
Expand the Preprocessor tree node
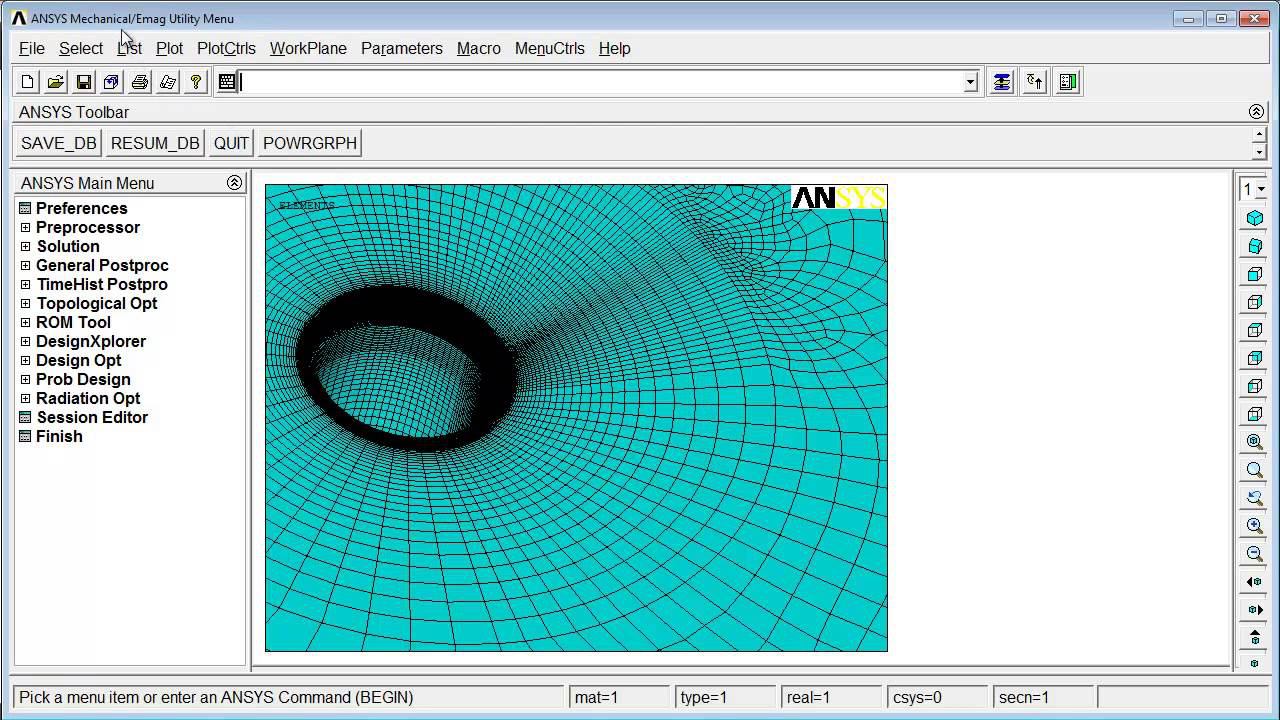coord(26,228)
